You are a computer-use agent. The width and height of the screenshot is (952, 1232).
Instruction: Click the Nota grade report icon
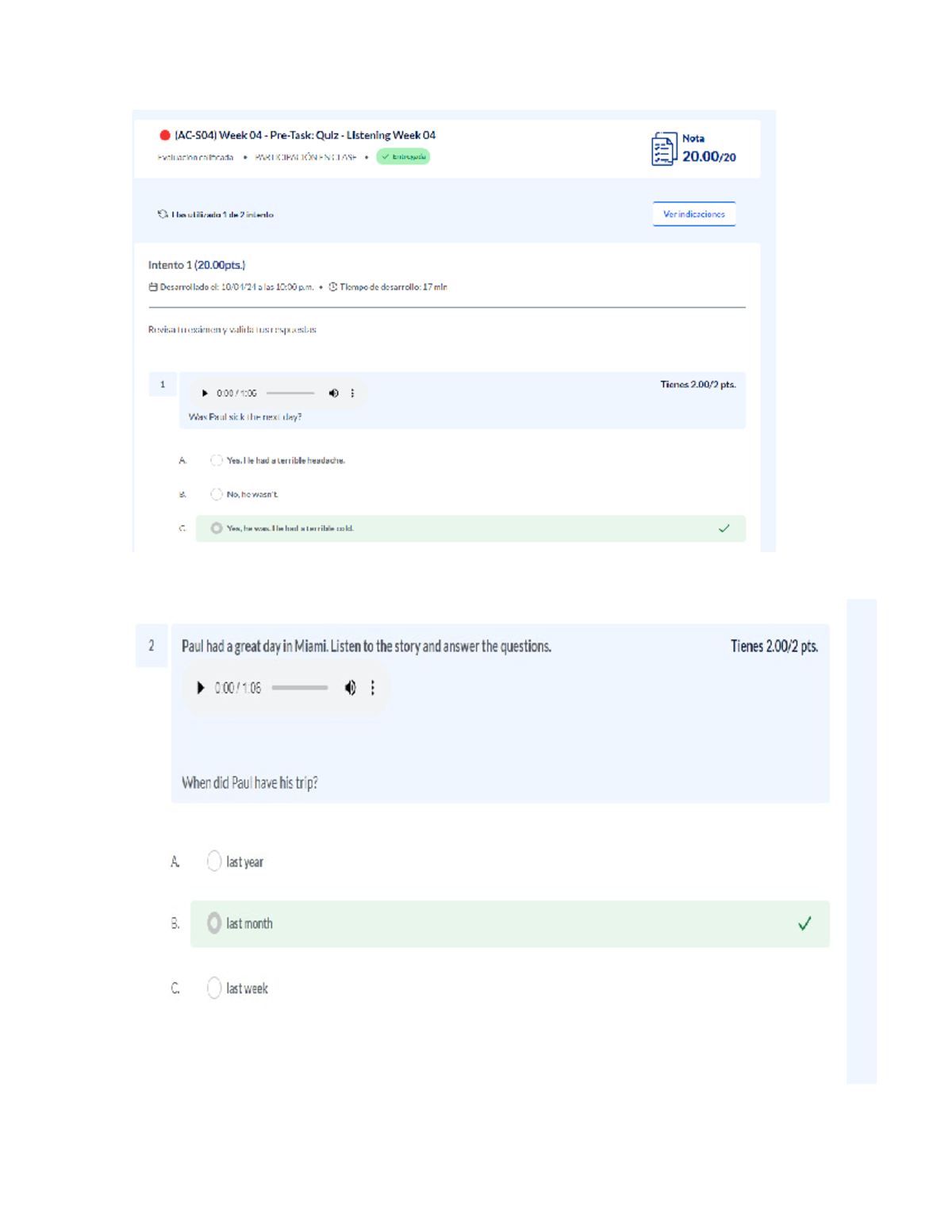click(664, 149)
